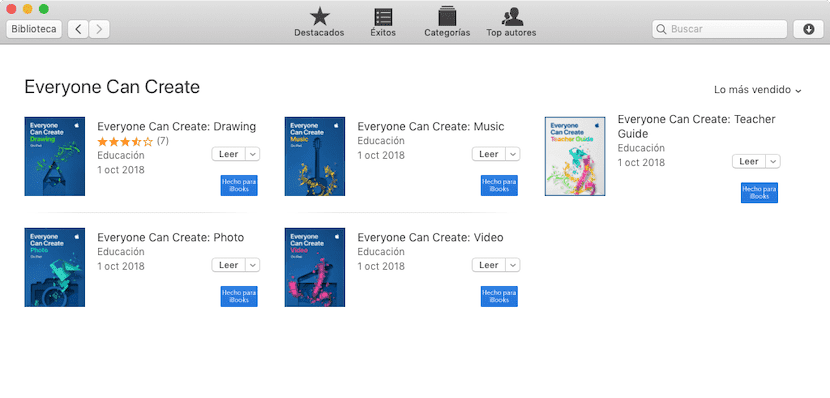The width and height of the screenshot is (830, 398).
Task: Open the Everyone Can Create: Drawing title
Action: 177,127
